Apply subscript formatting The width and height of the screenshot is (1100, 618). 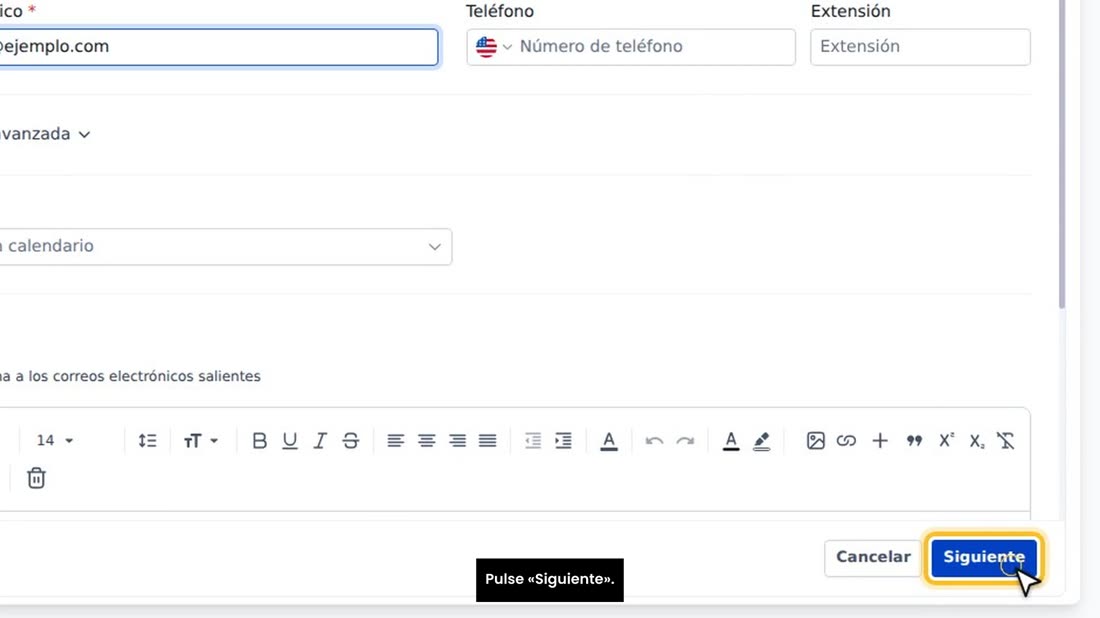(977, 441)
